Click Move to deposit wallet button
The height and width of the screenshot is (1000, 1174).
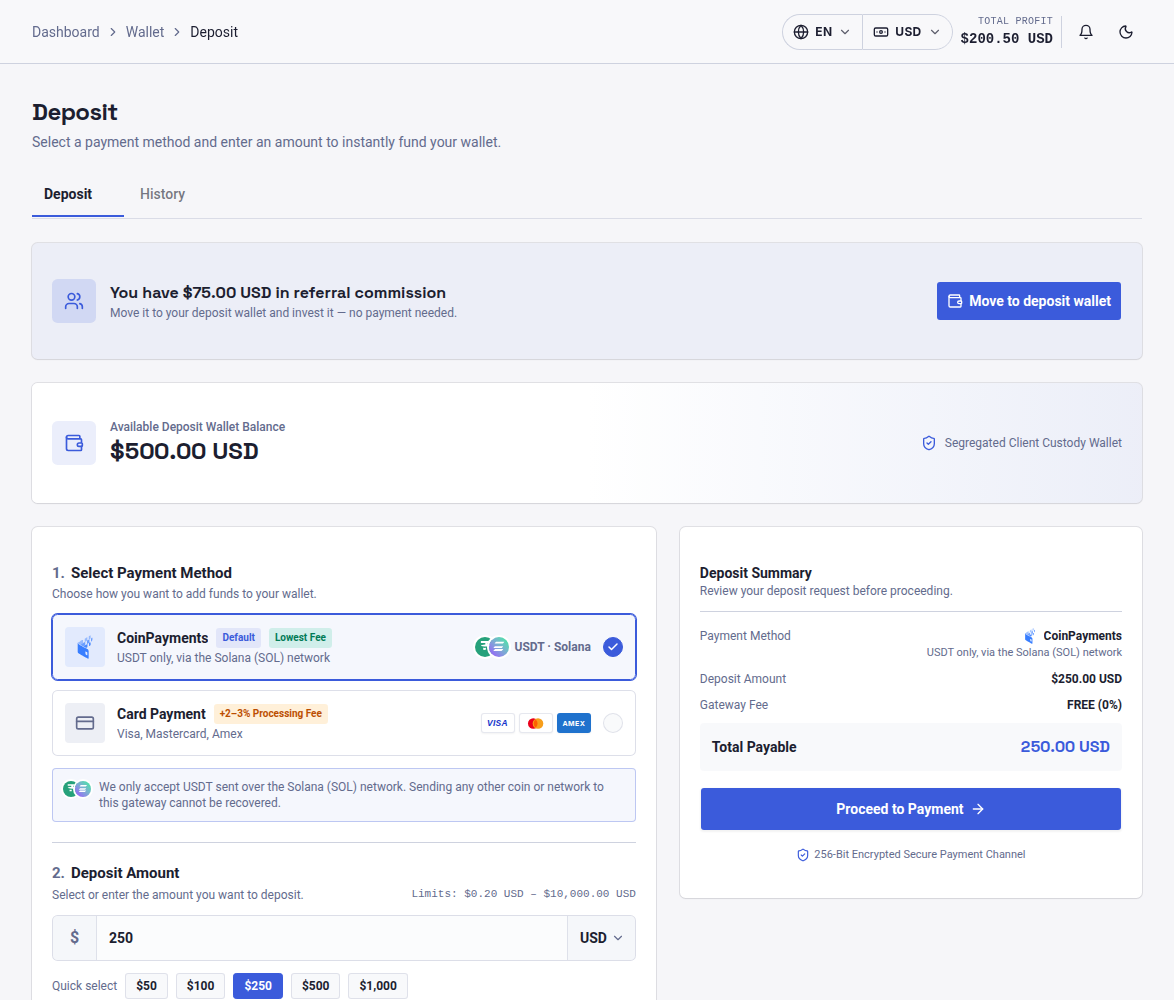tap(1029, 301)
